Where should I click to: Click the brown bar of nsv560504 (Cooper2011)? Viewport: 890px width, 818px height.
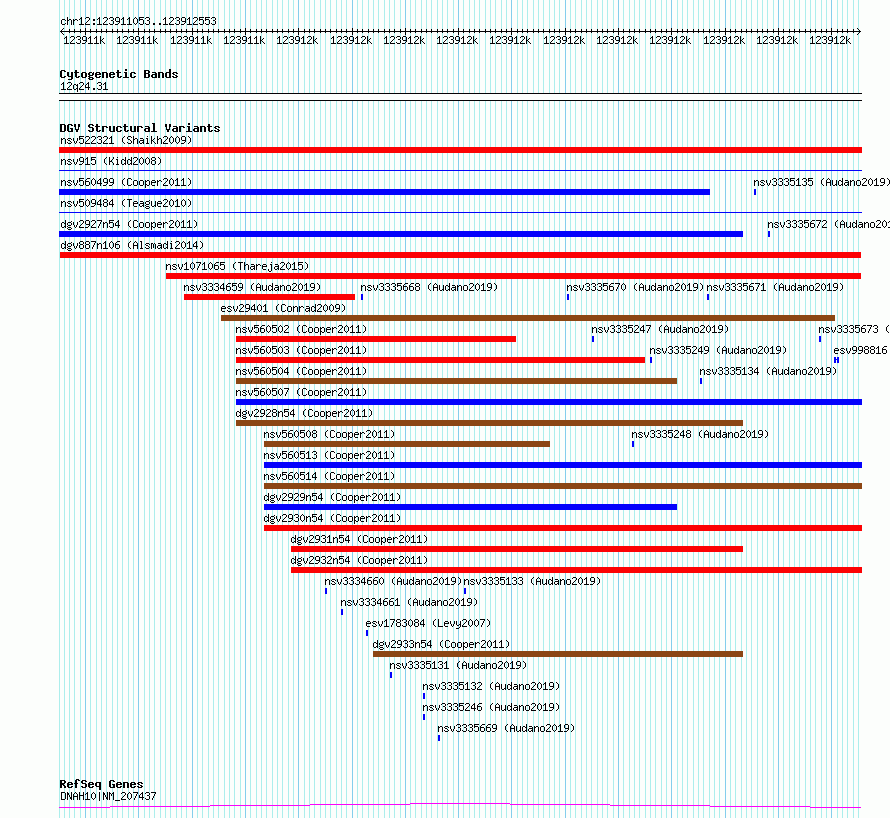coord(456,381)
